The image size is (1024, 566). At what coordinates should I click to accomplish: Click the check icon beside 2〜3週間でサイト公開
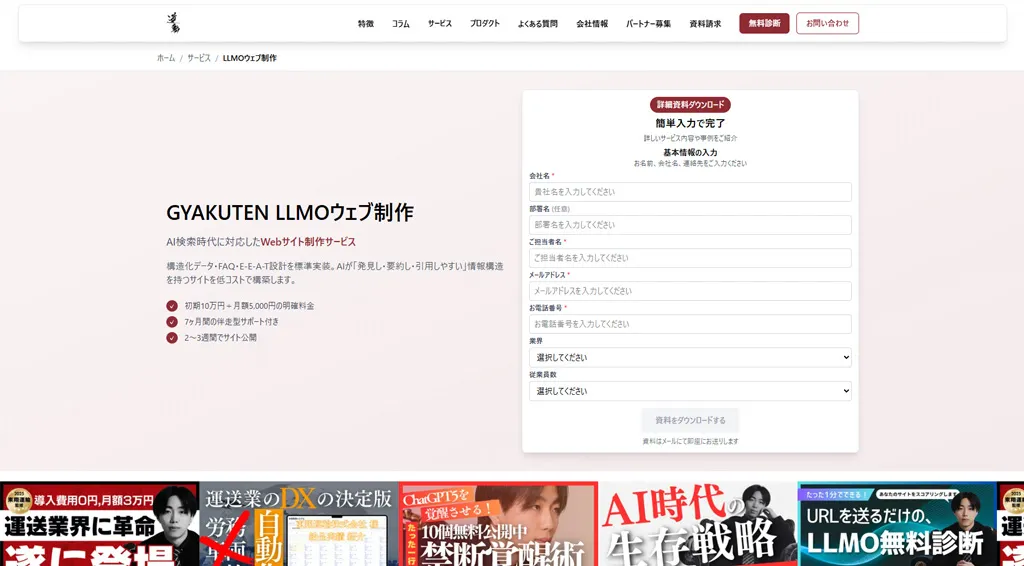click(x=172, y=338)
